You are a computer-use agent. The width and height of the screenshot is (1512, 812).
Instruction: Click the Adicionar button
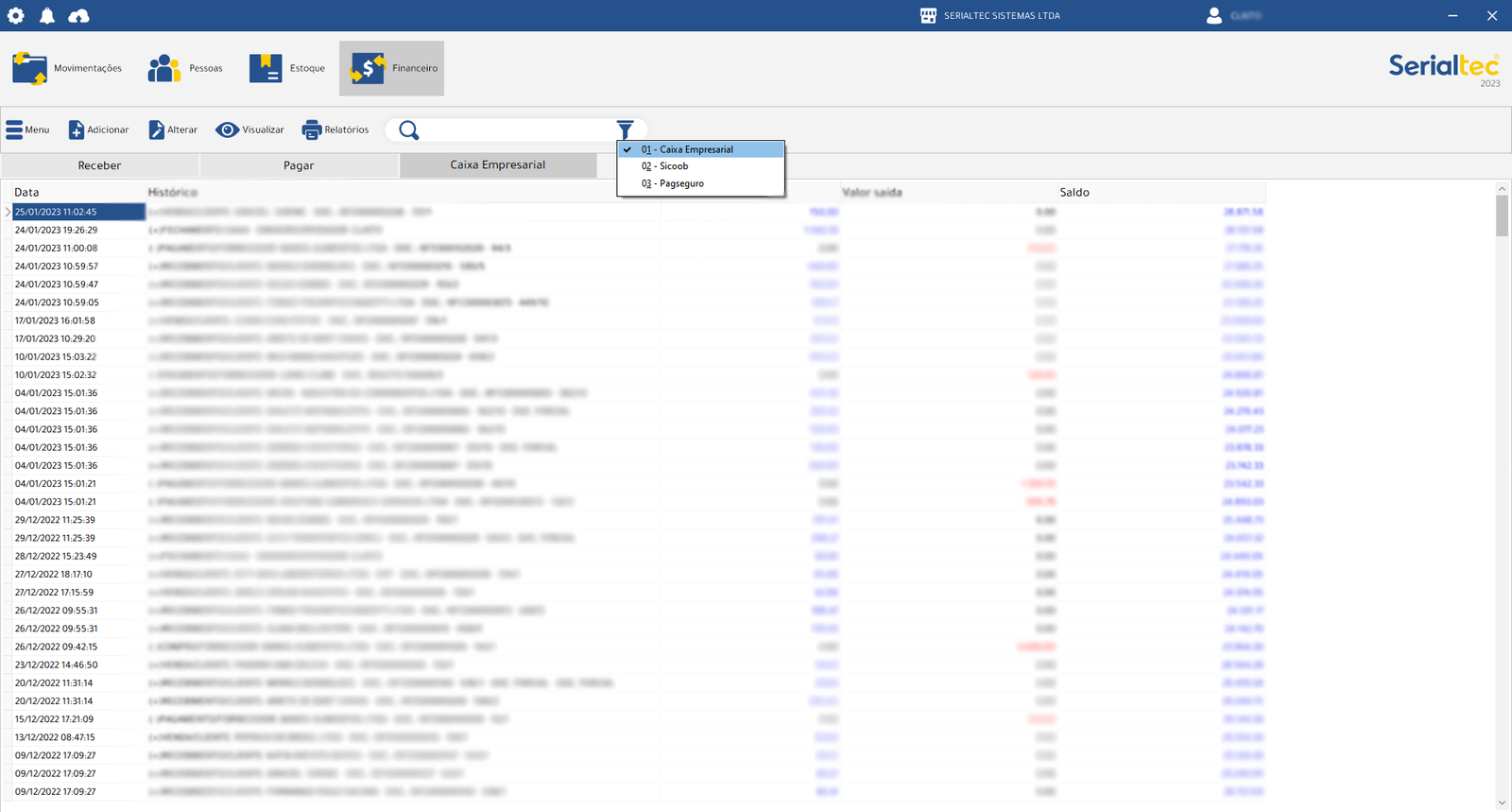tap(98, 130)
